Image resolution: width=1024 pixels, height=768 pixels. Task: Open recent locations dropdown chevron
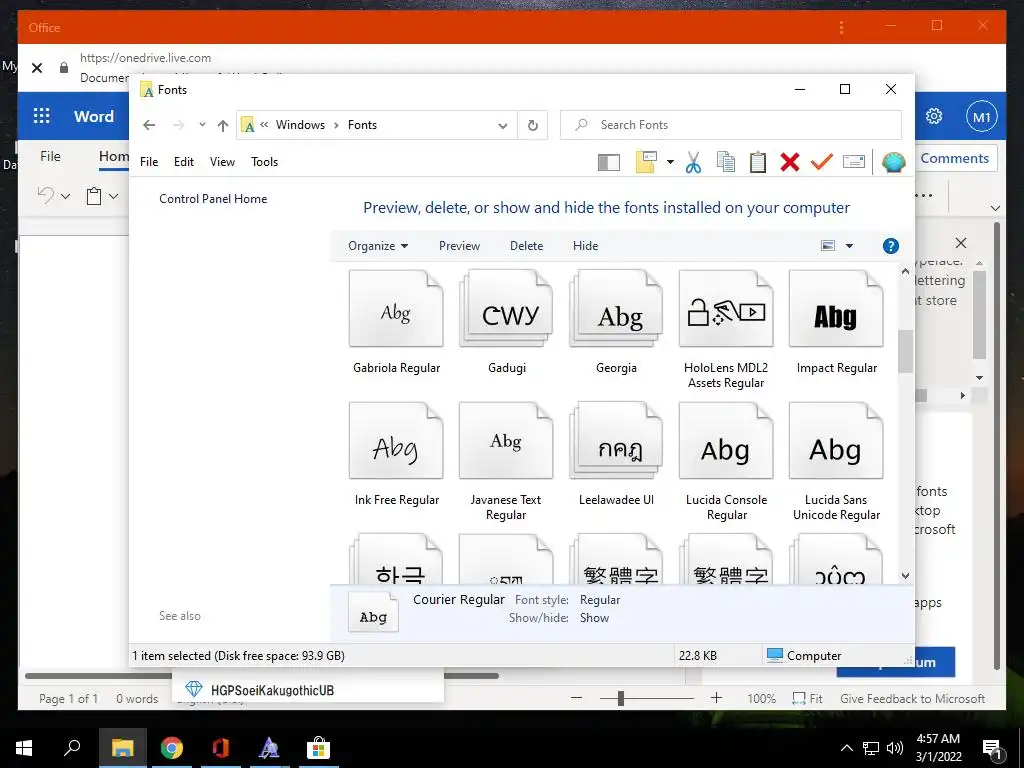click(202, 125)
